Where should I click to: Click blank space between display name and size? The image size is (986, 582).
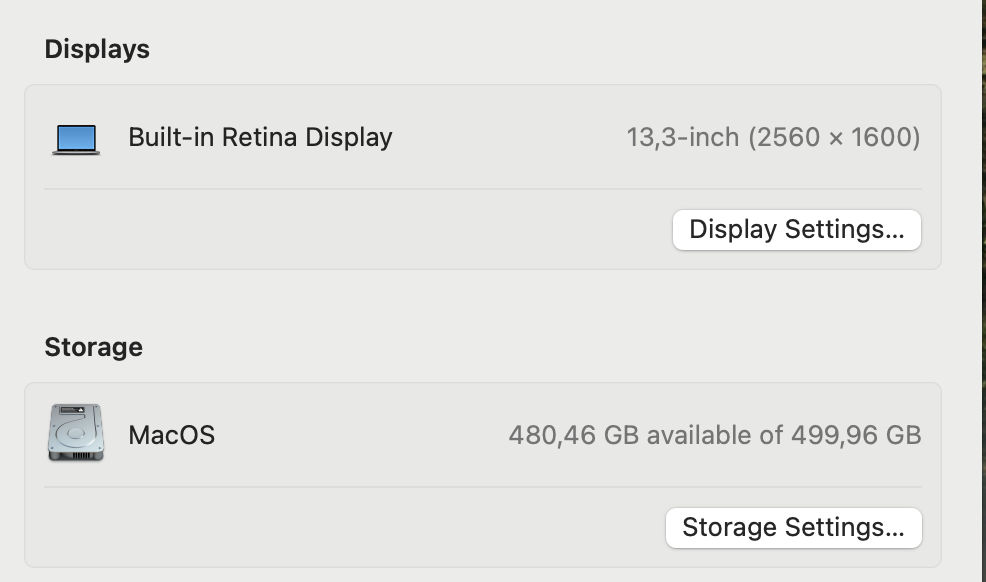pyautogui.click(x=510, y=137)
